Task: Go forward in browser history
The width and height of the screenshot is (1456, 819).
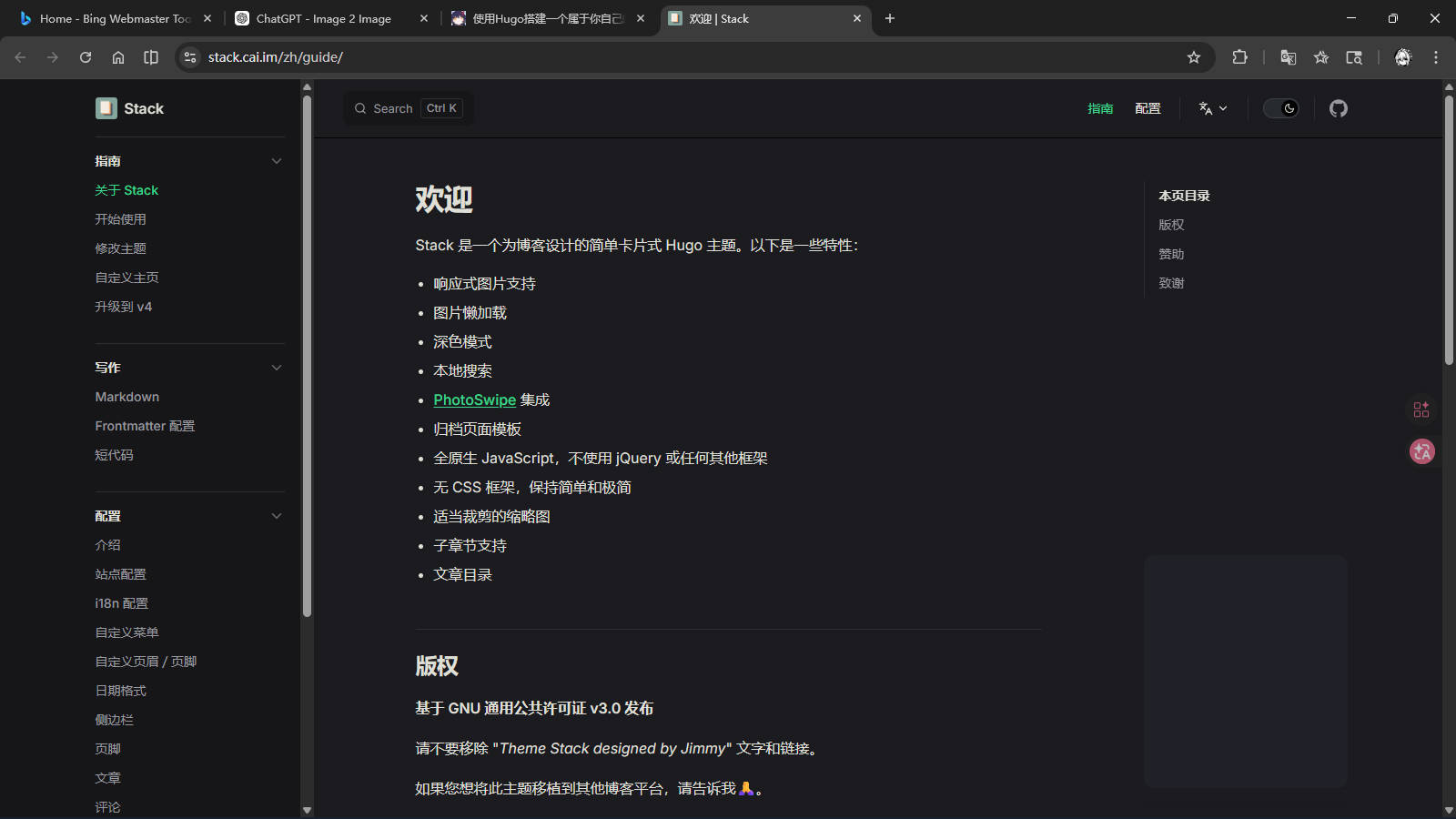Action: (53, 57)
